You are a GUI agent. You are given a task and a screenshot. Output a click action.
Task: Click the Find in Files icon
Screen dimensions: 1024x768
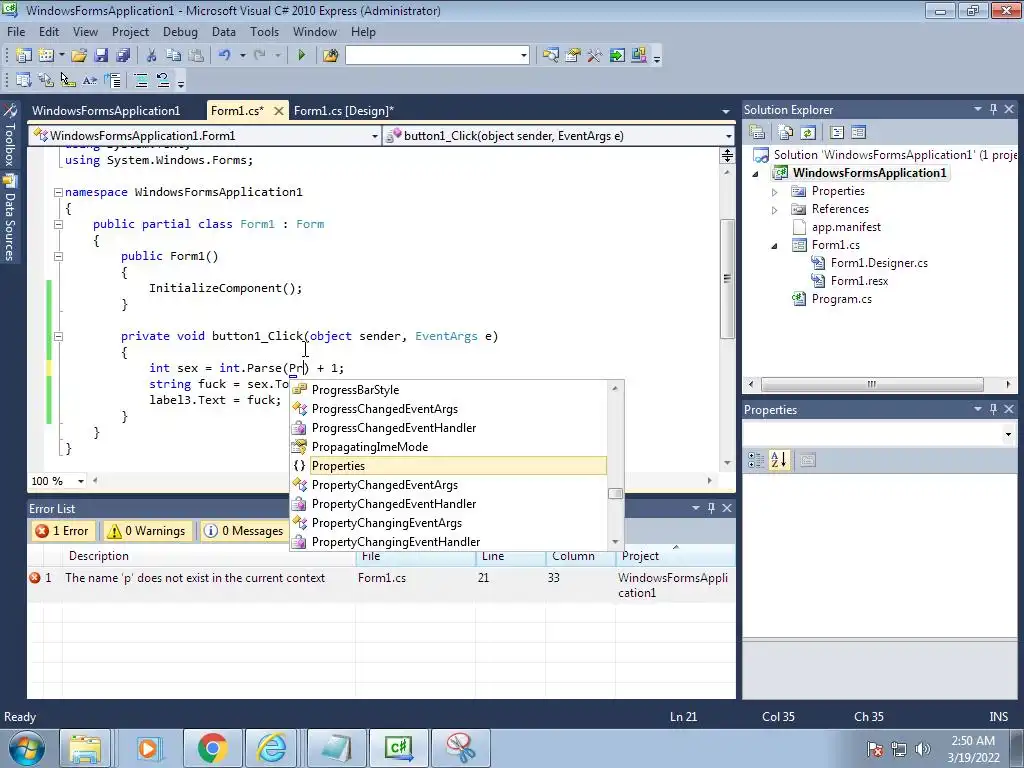(330, 56)
